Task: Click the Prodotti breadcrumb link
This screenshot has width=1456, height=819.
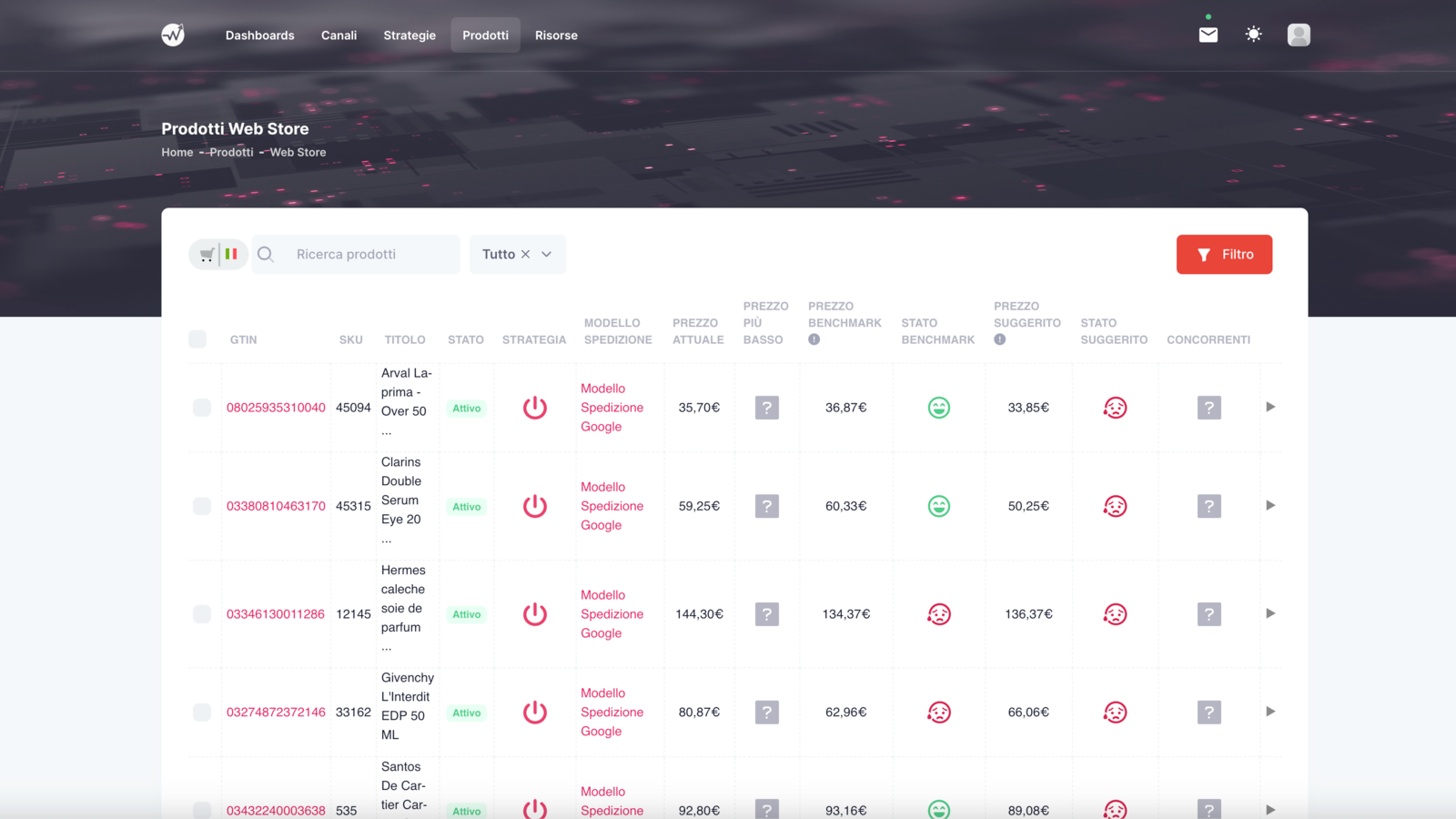Action: click(231, 152)
